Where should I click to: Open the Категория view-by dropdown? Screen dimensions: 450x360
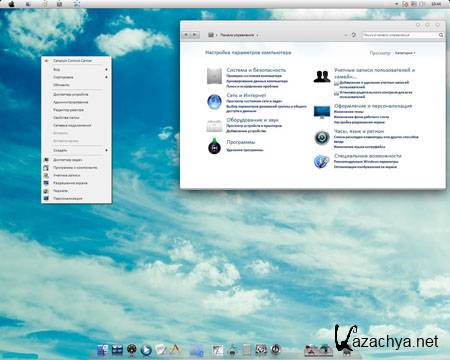405,53
